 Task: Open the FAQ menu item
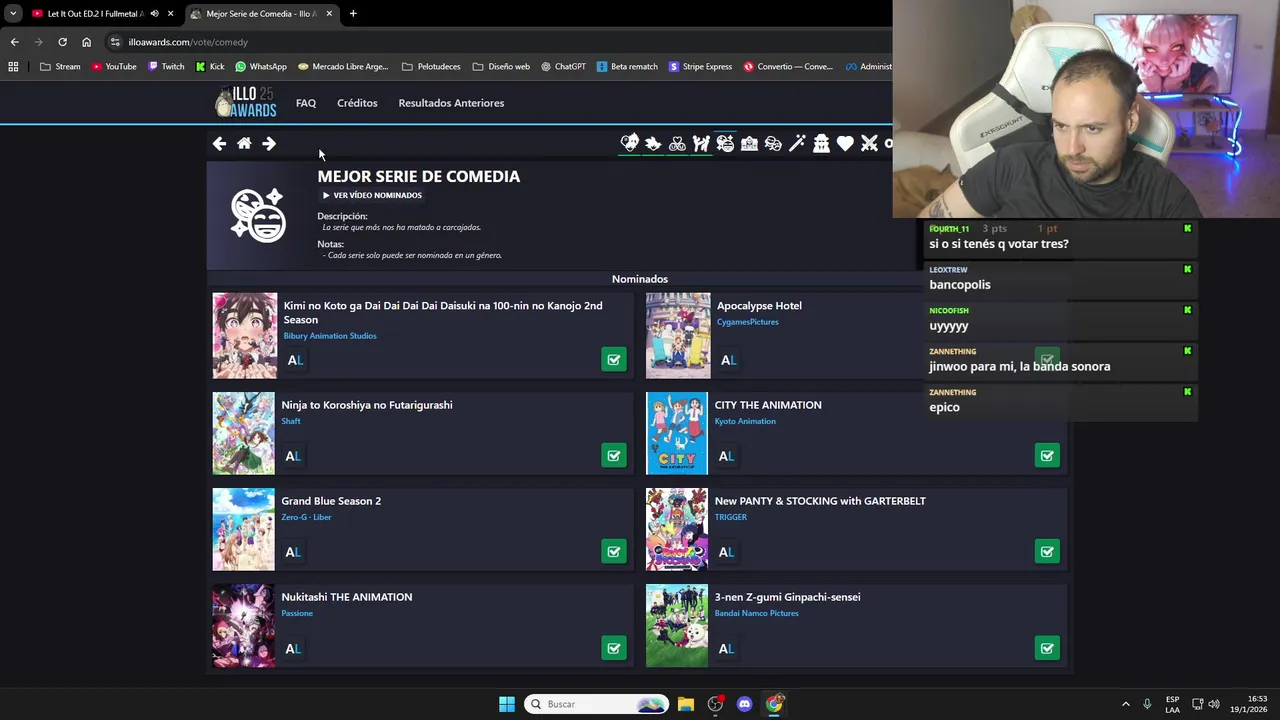point(306,103)
